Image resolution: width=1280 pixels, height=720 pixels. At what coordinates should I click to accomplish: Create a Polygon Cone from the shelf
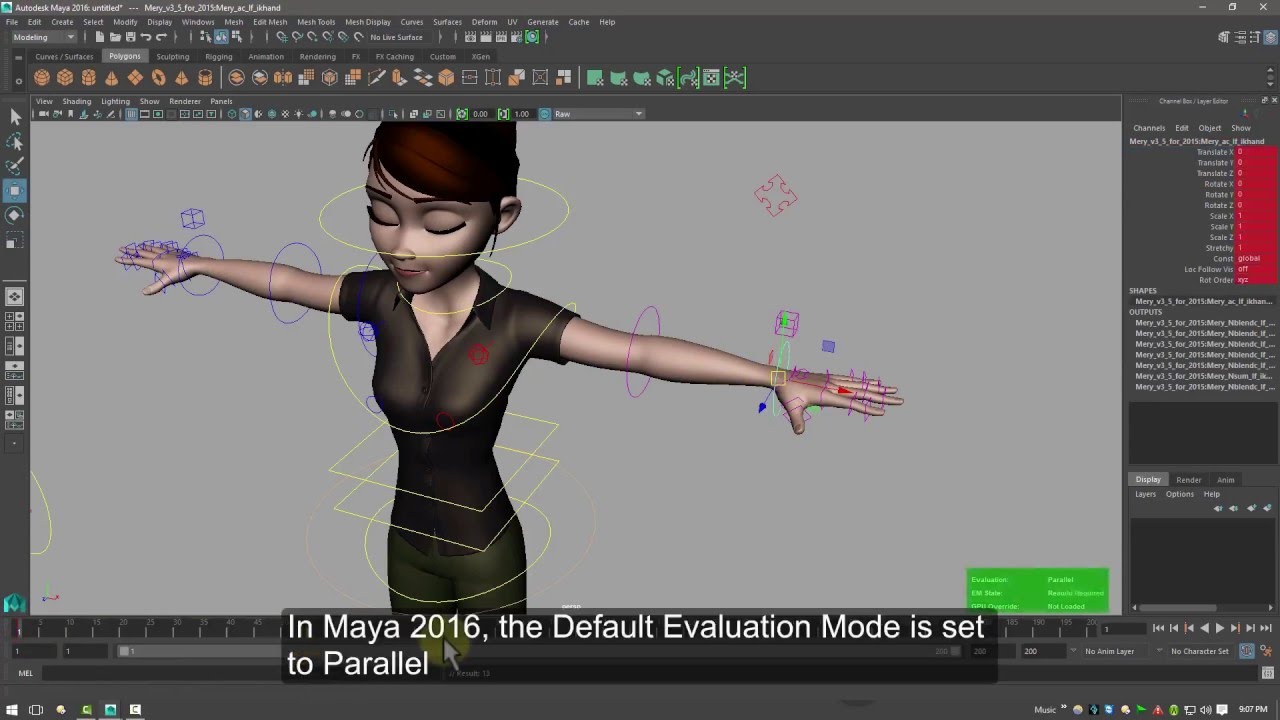(111, 78)
